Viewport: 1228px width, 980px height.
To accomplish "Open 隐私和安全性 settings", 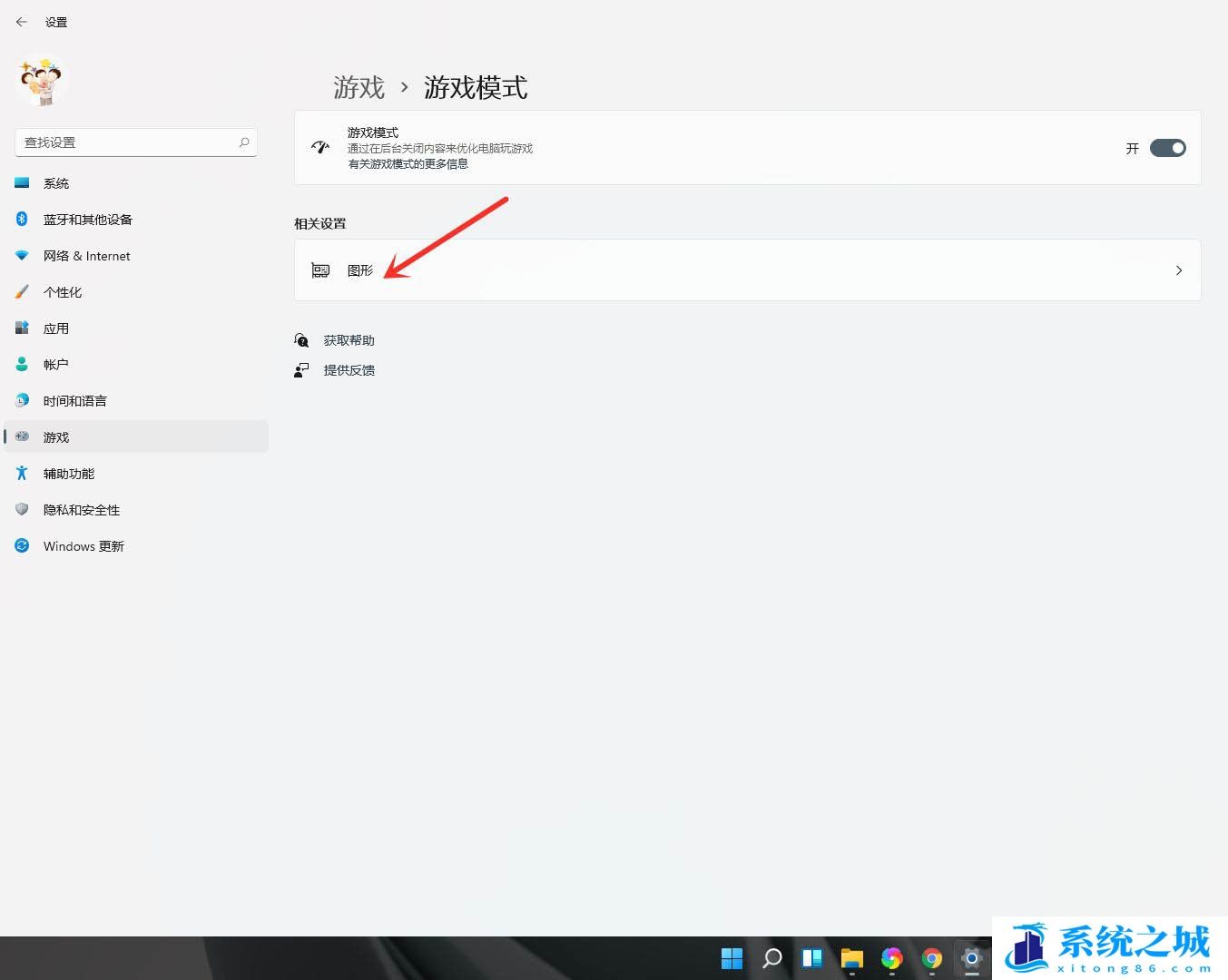I will pyautogui.click(x=82, y=509).
